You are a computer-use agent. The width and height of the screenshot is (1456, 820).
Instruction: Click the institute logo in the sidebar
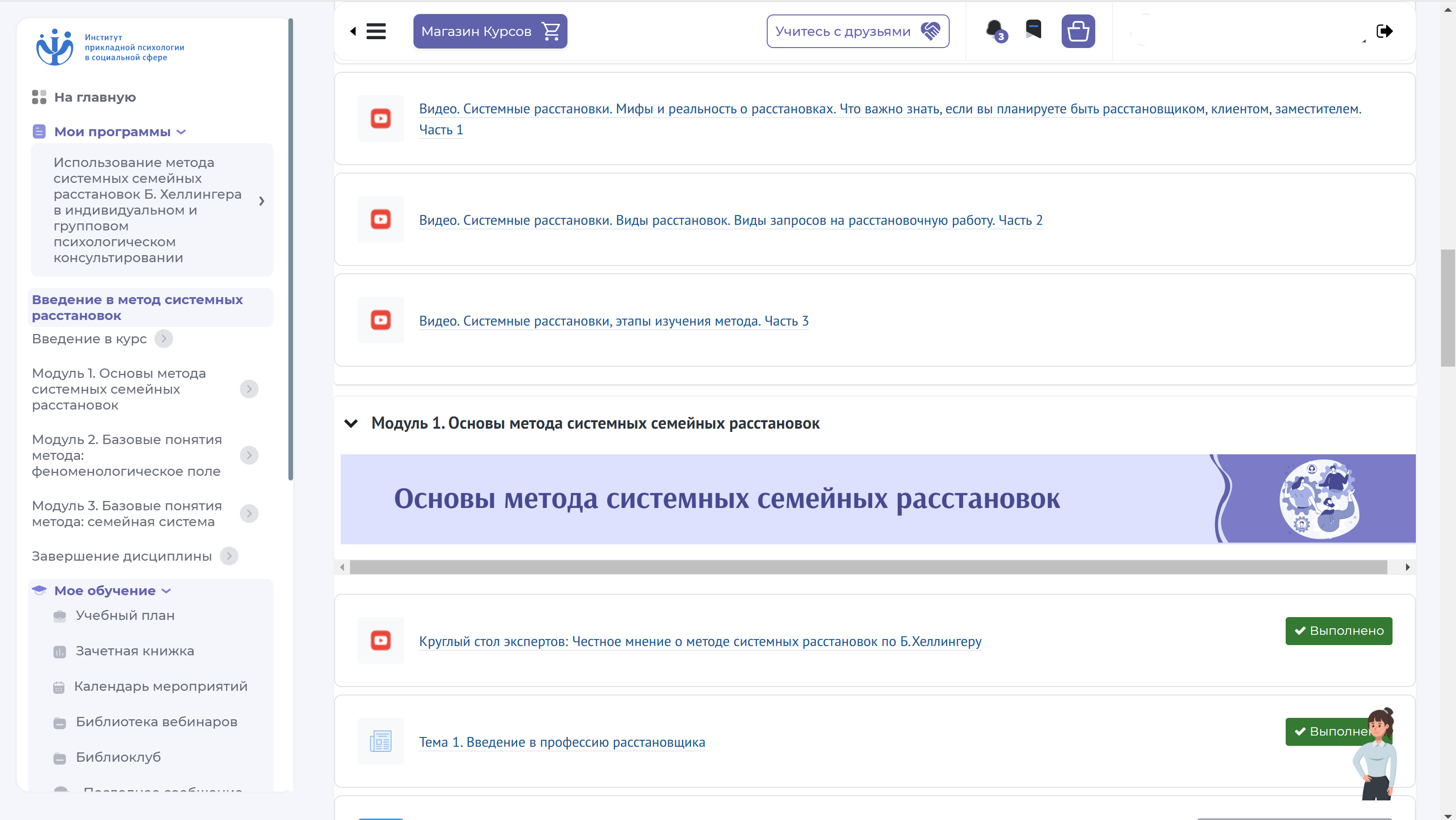tap(110, 47)
